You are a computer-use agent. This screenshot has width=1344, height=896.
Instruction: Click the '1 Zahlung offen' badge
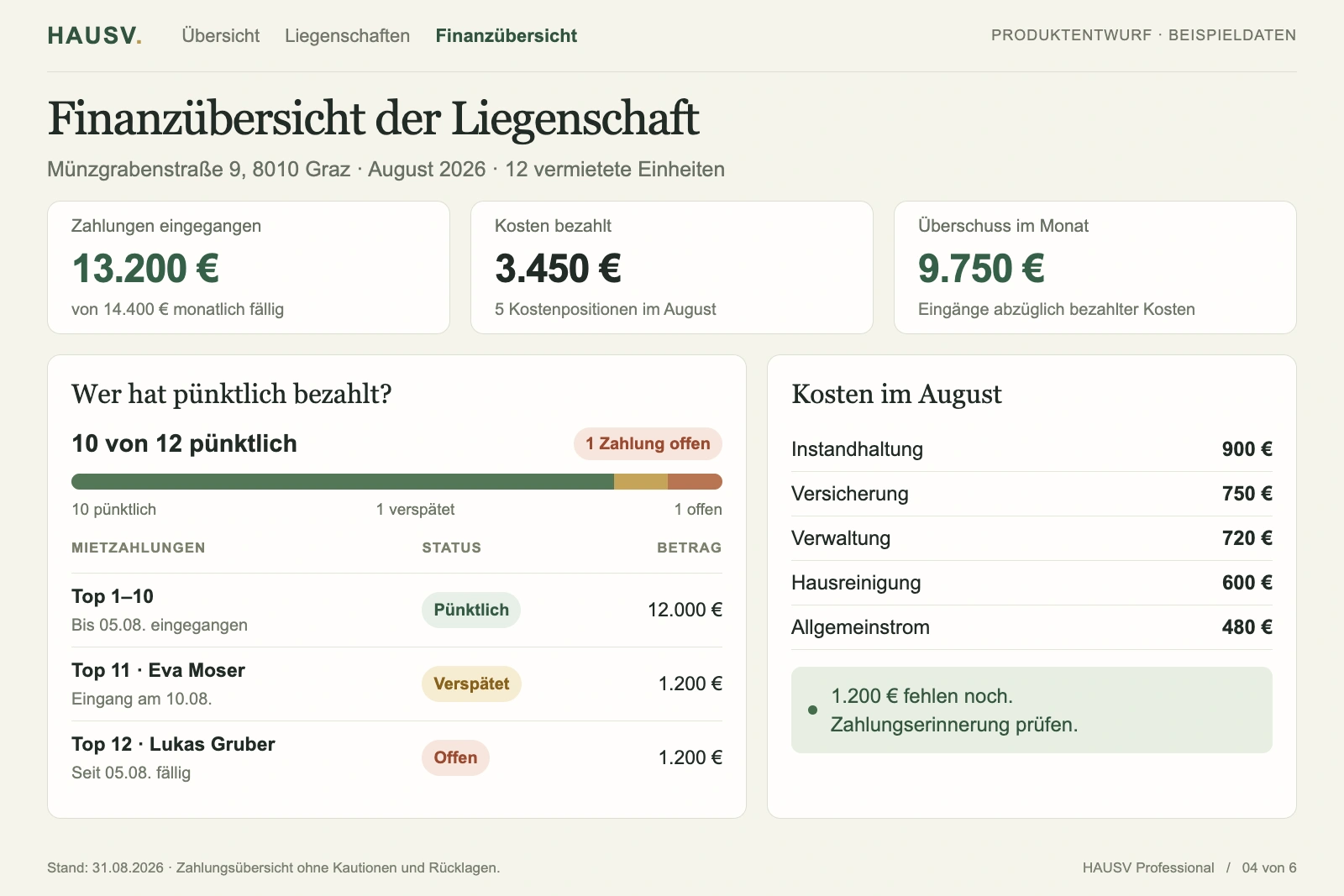tap(648, 443)
